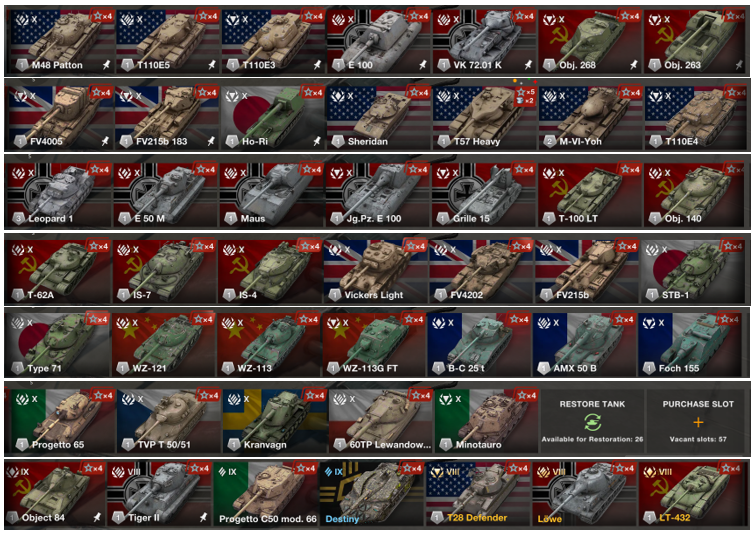Click the tier X class icon on Ho-Ri
Screen dimensions: 755x534
tap(236, 96)
